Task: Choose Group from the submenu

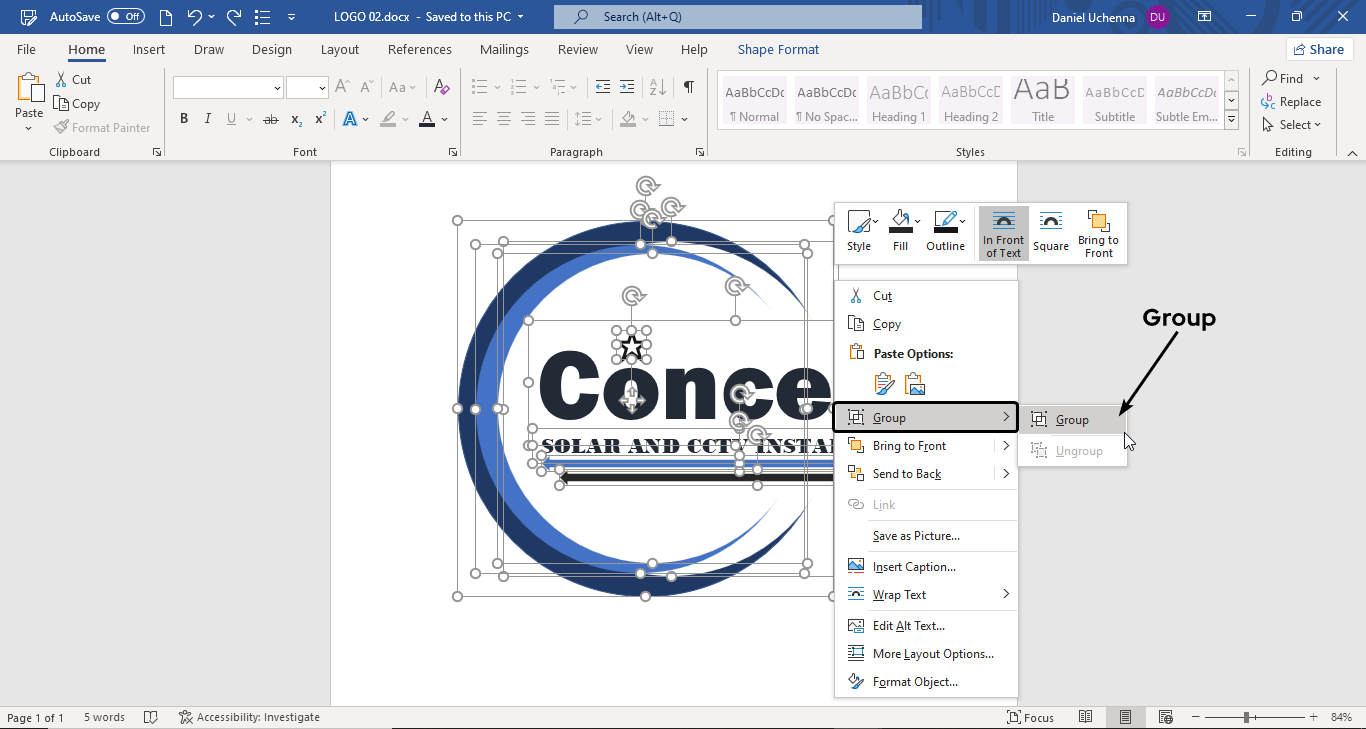Action: [x=1072, y=420]
